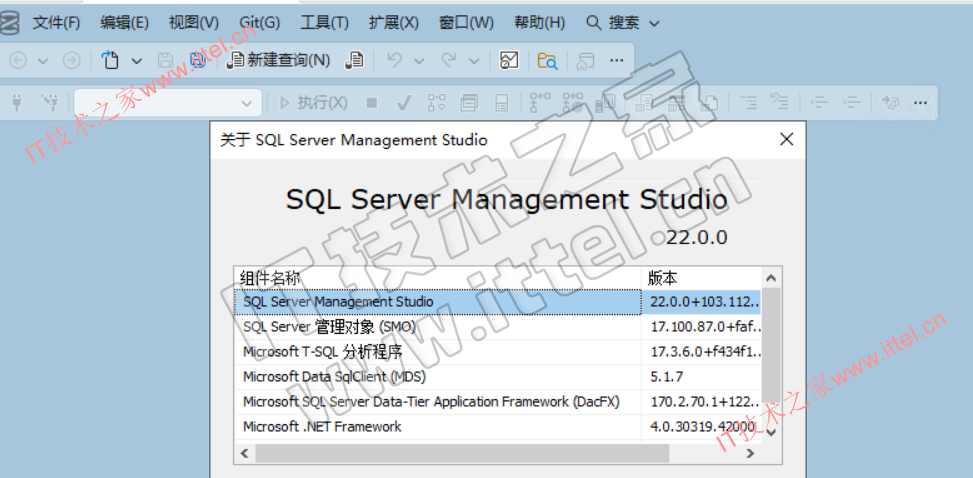973x478 pixels.
Task: Open the 搜索 search dropdown
Action: pyautogui.click(x=623, y=22)
